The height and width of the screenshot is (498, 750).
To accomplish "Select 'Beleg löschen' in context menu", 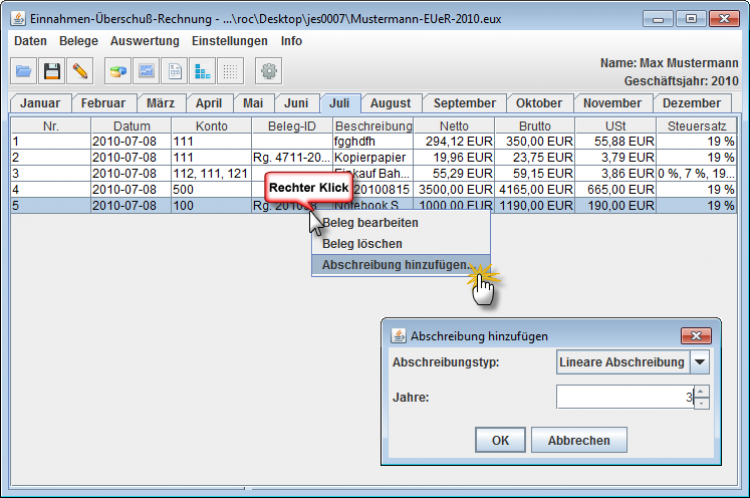I will click(x=362, y=244).
